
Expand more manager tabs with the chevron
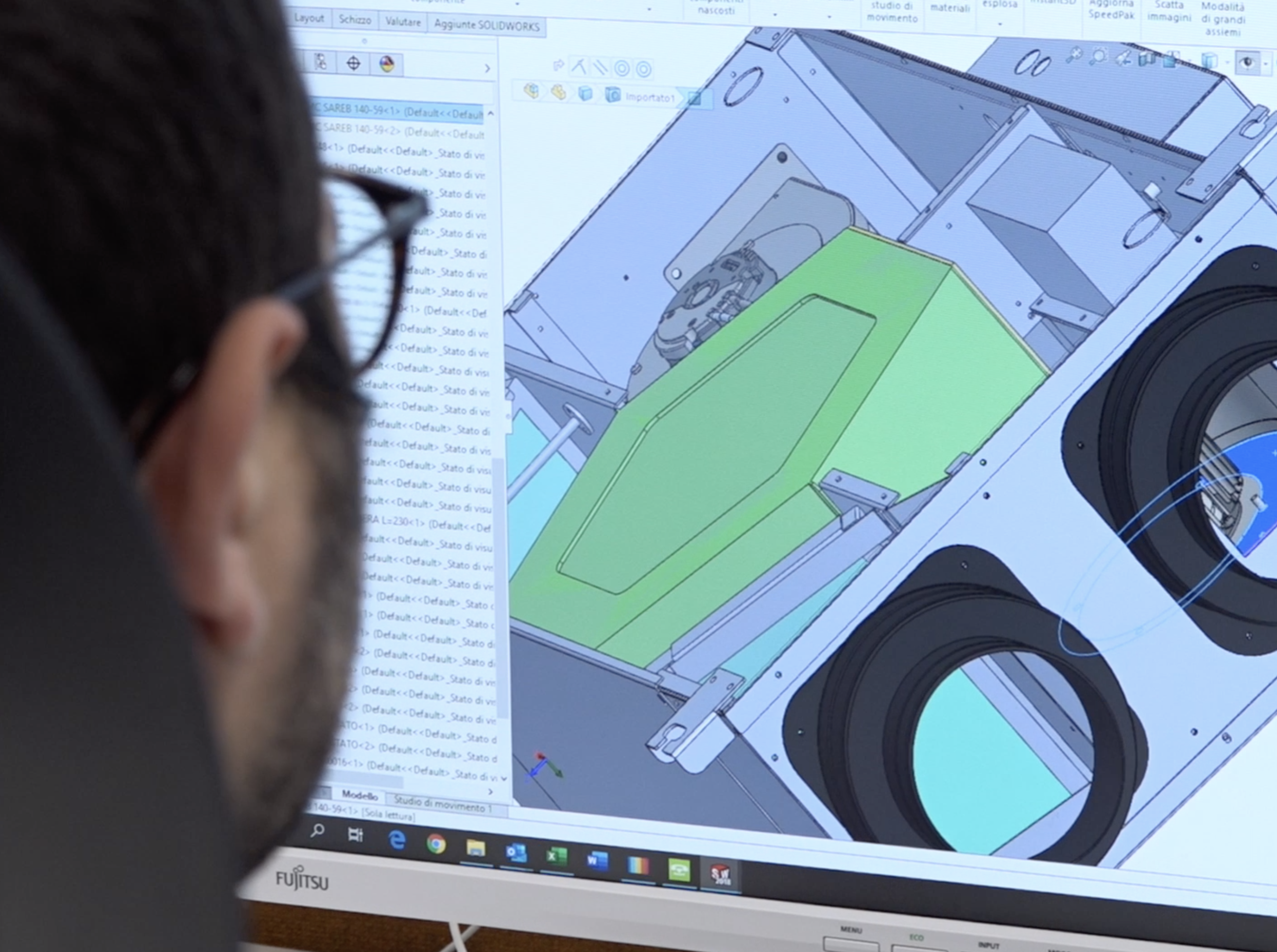[488, 68]
